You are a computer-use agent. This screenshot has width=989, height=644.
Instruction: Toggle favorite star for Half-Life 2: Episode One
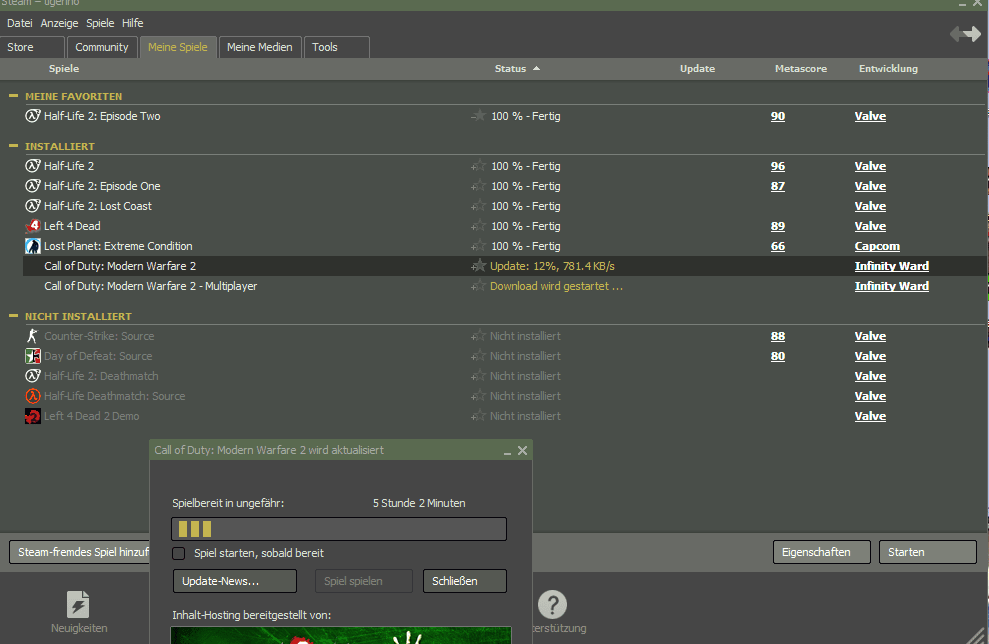point(479,186)
